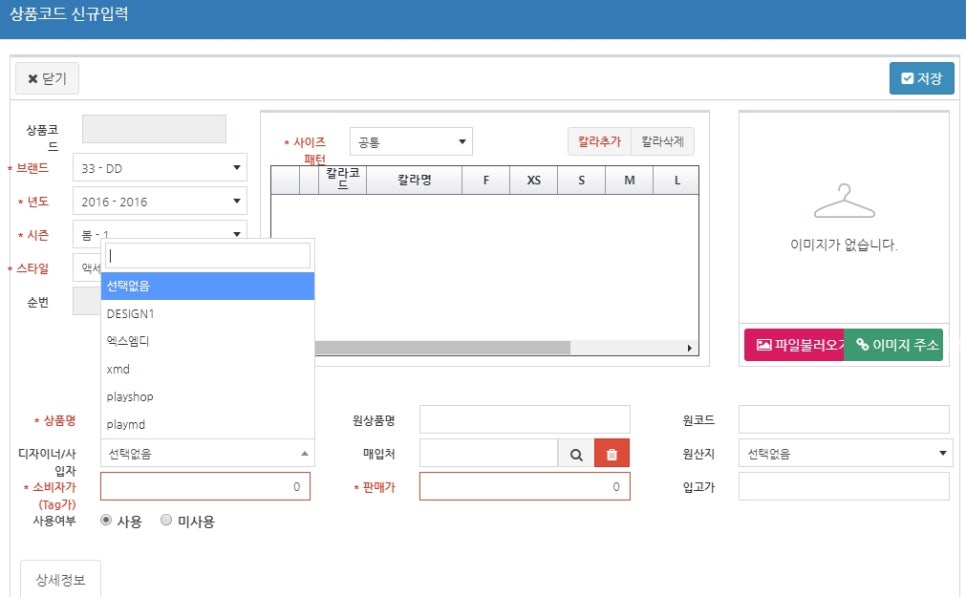Click the 칼라추가 button
Image resolution: width=966 pixels, height=597 pixels.
(x=599, y=142)
